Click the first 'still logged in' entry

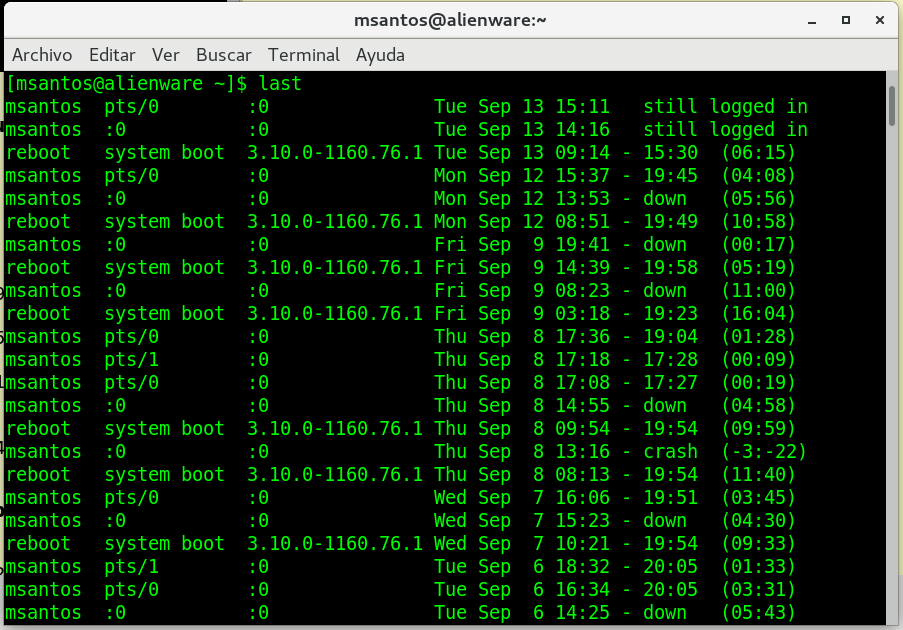(725, 106)
